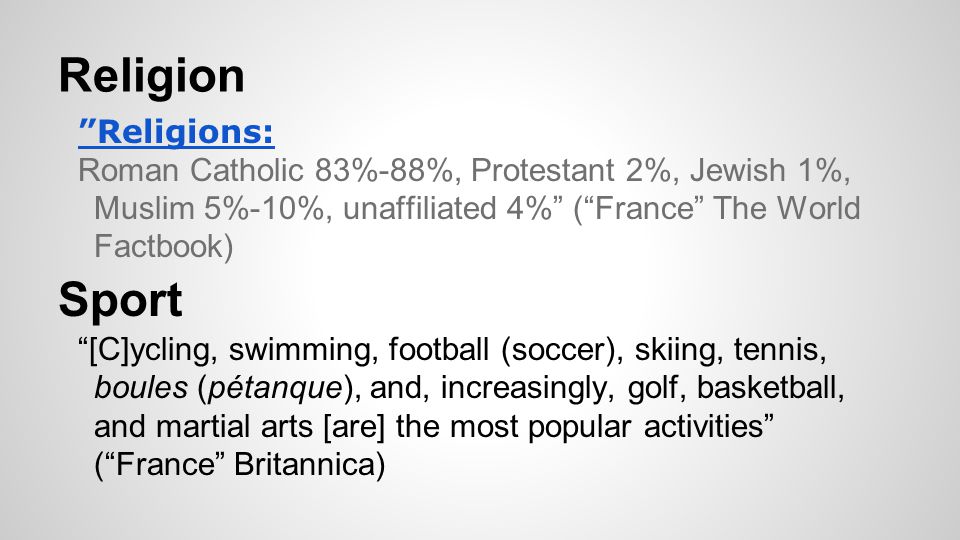
Task: Click the italic word "boules"
Action: [141, 388]
